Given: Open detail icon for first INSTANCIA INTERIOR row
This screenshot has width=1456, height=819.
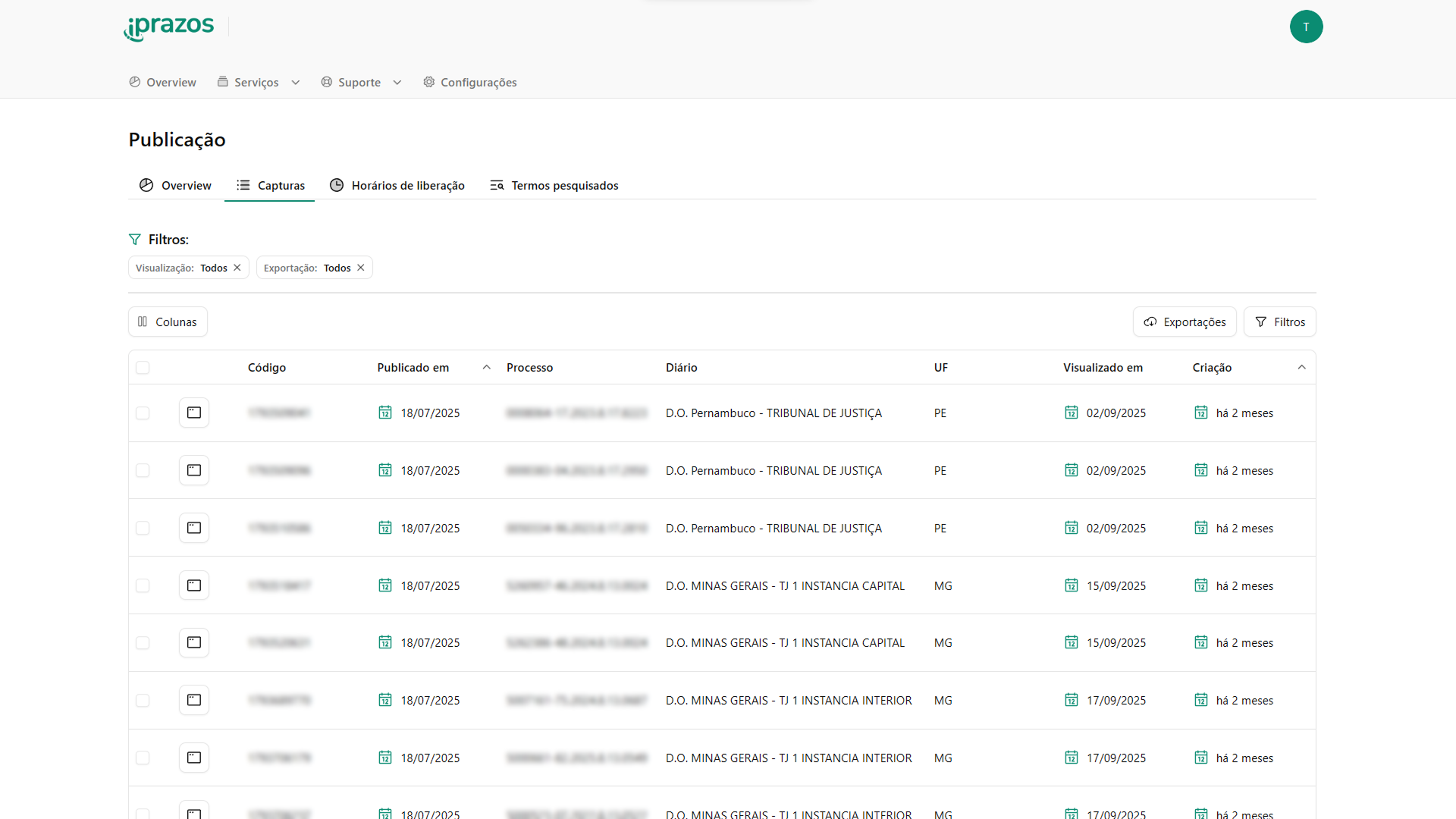Looking at the screenshot, I should [x=194, y=700].
